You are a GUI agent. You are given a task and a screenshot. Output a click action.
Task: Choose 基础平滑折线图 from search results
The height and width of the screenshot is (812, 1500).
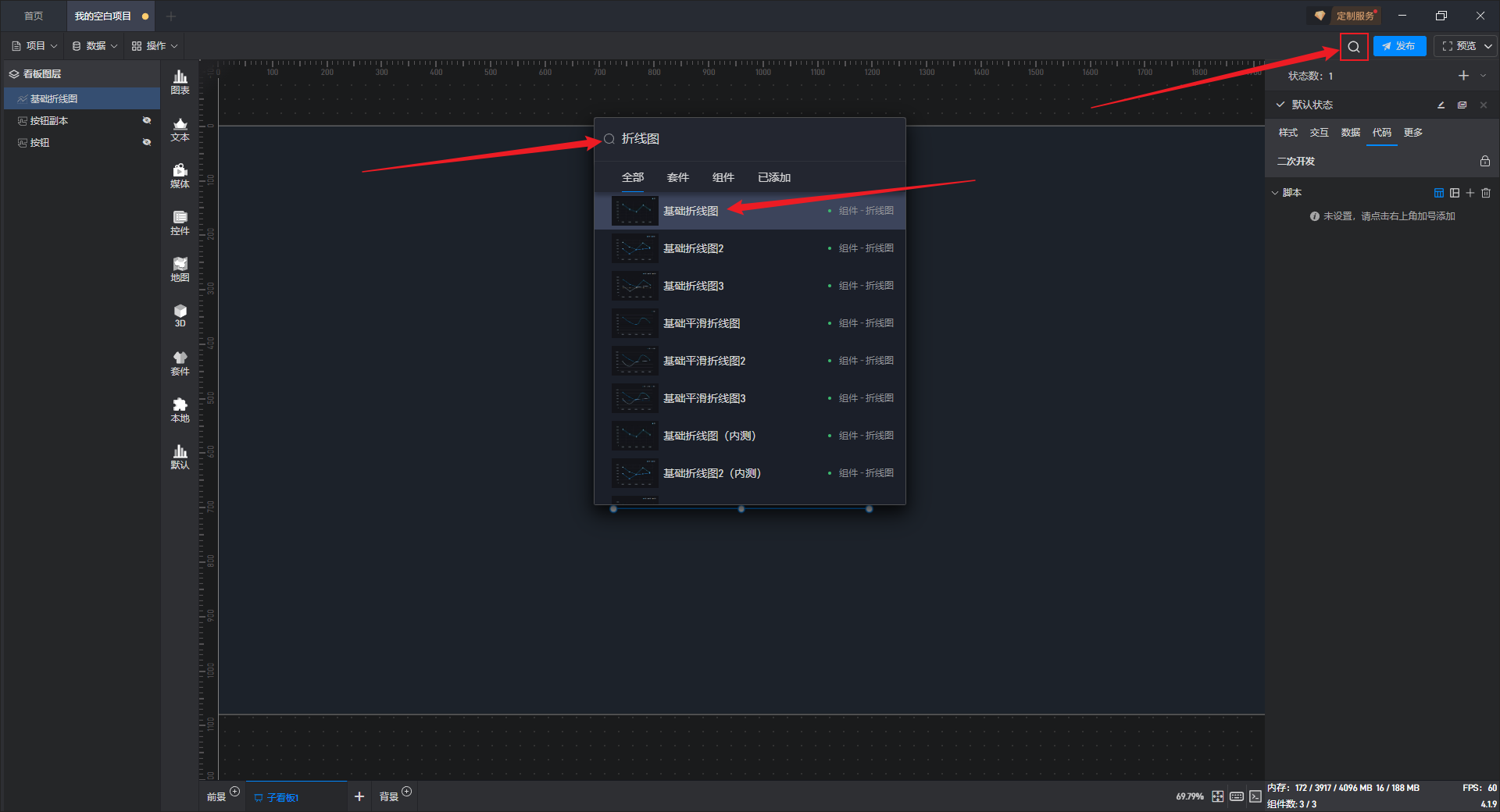[750, 323]
